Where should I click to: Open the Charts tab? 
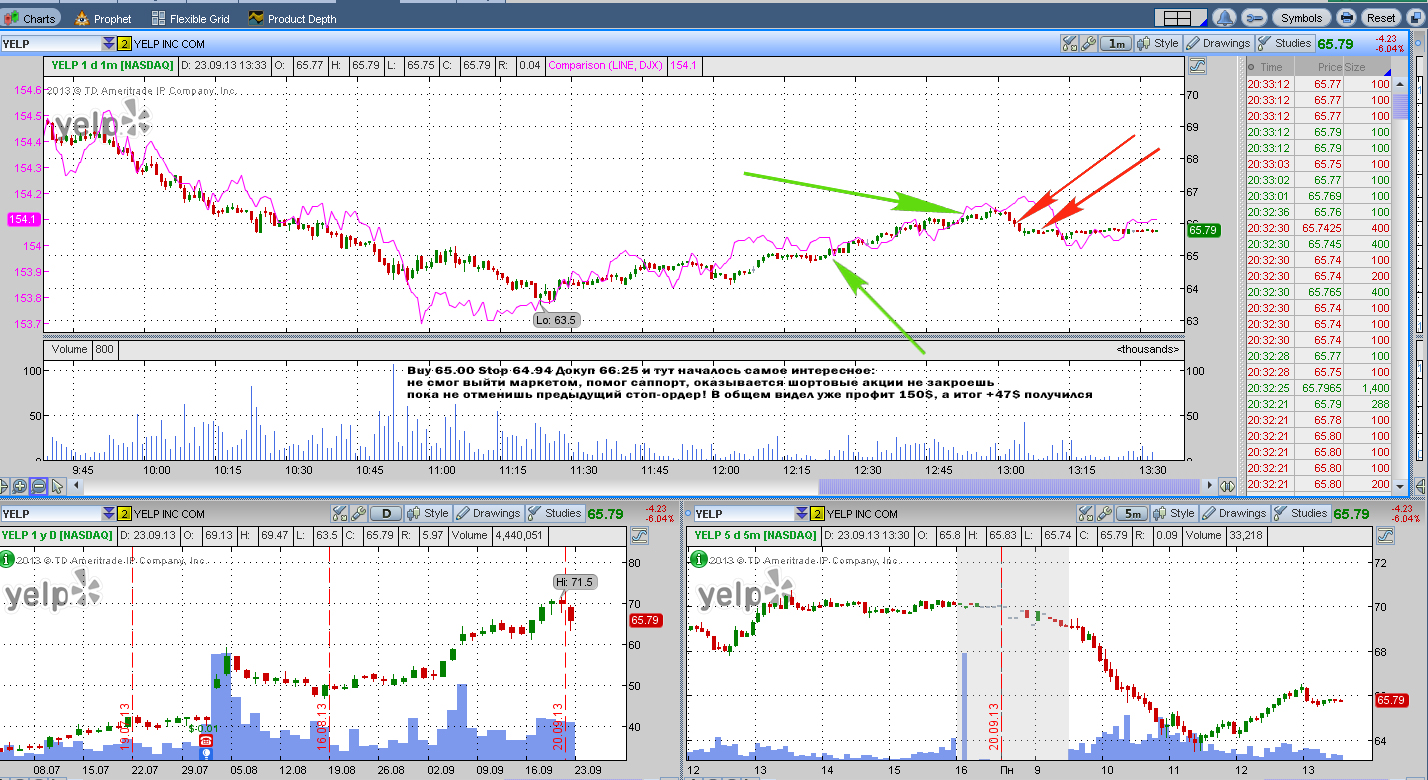pos(31,18)
